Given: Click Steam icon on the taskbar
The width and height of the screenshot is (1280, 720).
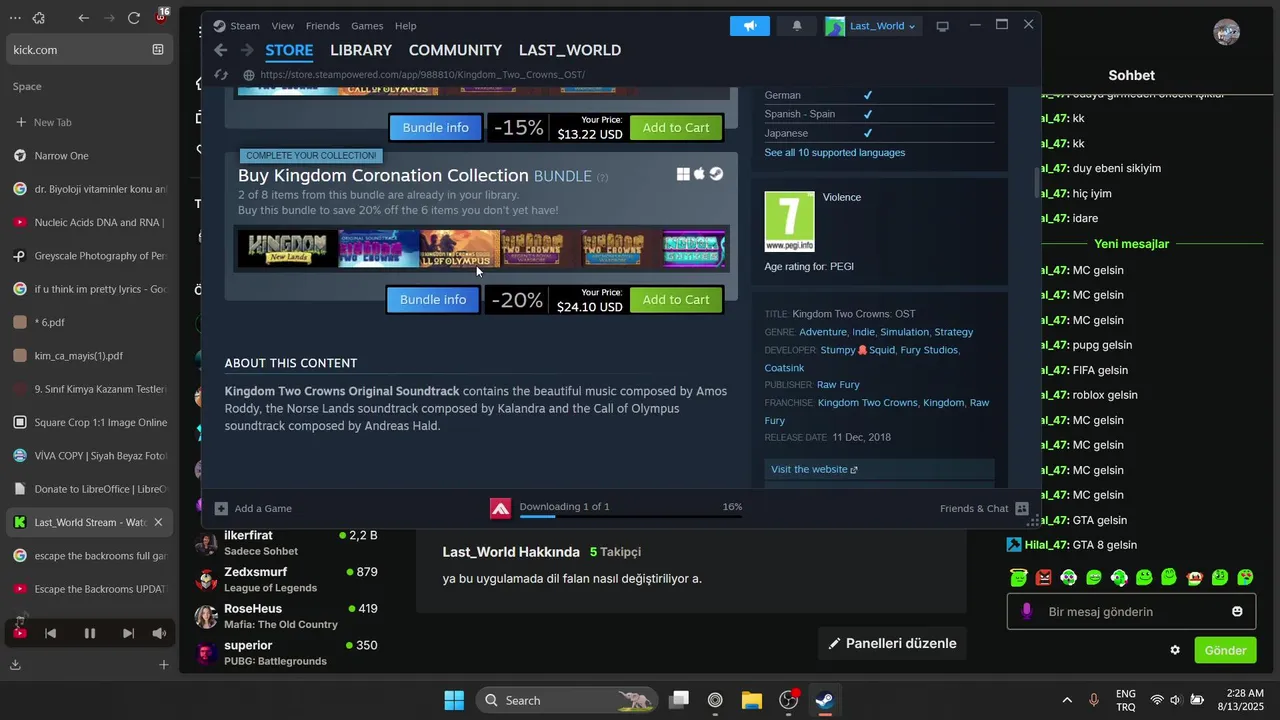Looking at the screenshot, I should coord(824,700).
